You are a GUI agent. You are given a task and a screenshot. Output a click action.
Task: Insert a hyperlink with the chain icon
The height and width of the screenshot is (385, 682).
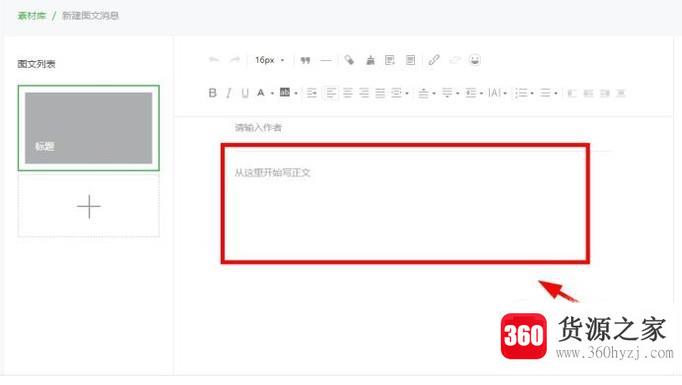(434, 60)
